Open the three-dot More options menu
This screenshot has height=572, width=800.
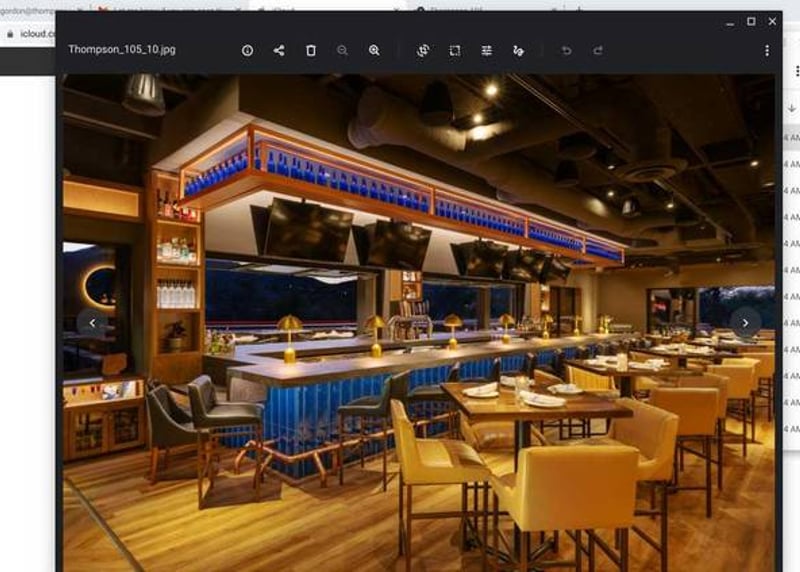tap(767, 50)
